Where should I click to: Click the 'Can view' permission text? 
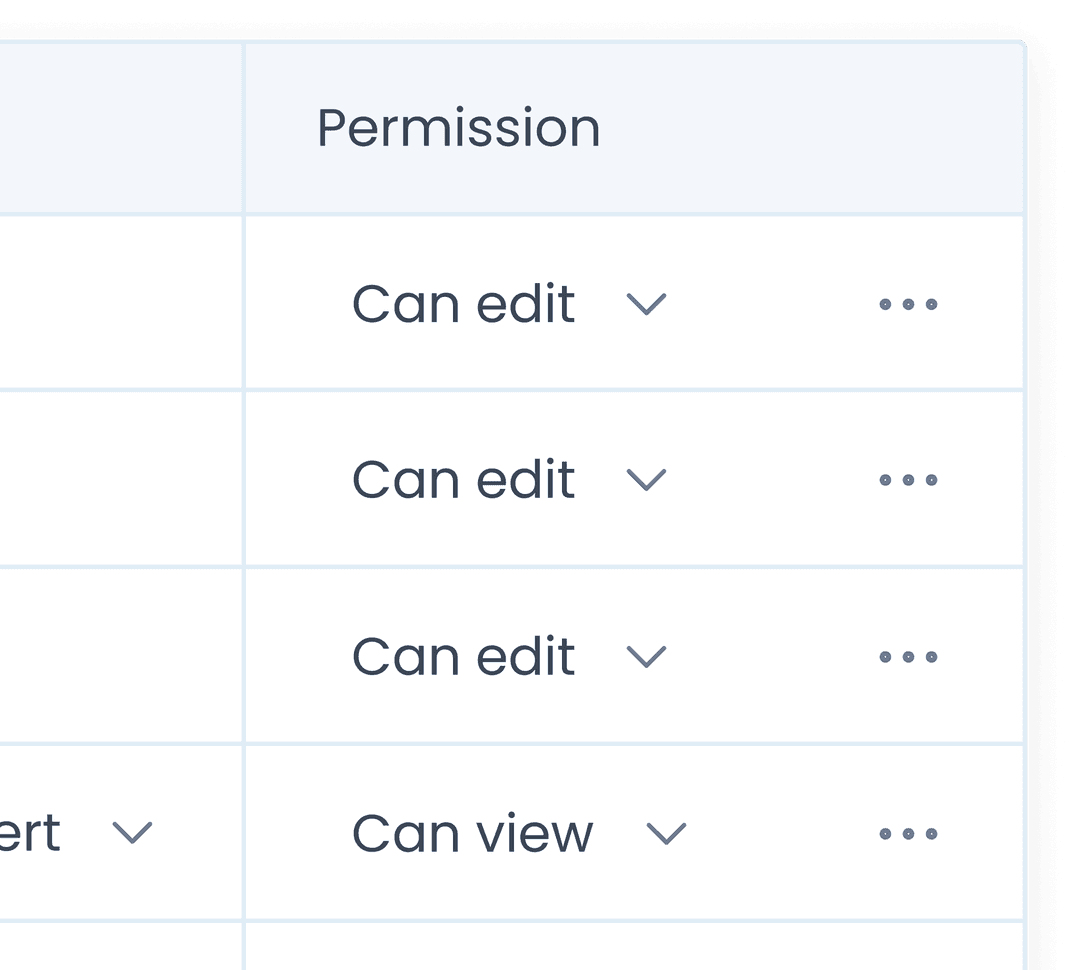[x=472, y=833]
